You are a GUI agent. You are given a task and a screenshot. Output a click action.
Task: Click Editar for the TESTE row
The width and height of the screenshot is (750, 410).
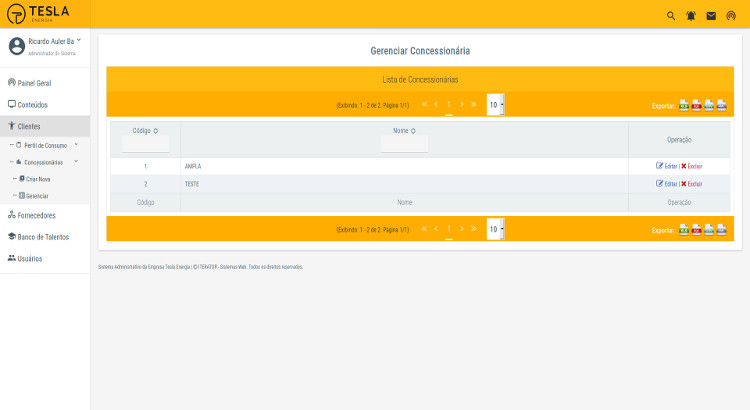click(666, 184)
